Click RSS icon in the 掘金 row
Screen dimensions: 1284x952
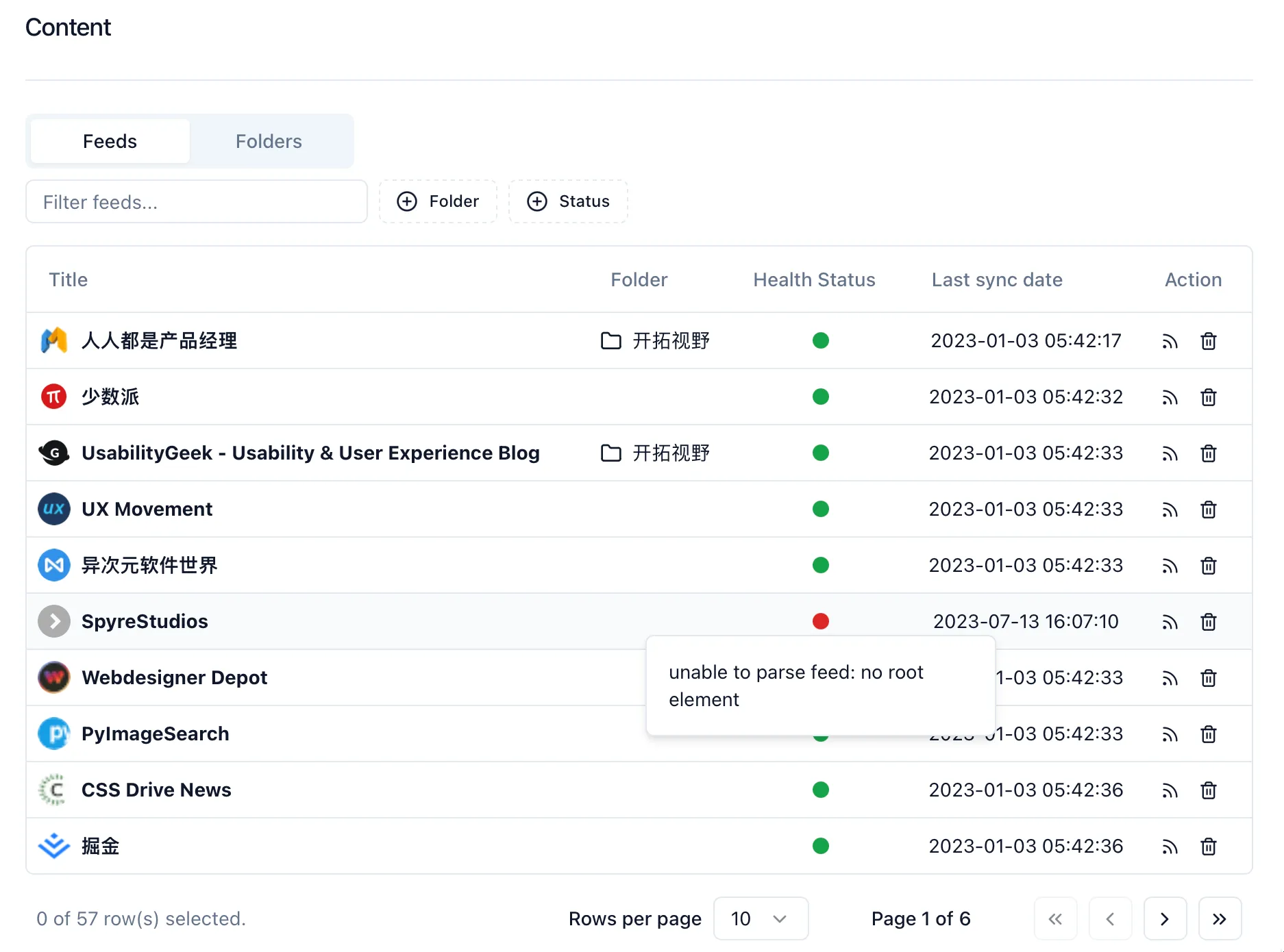pos(1170,847)
